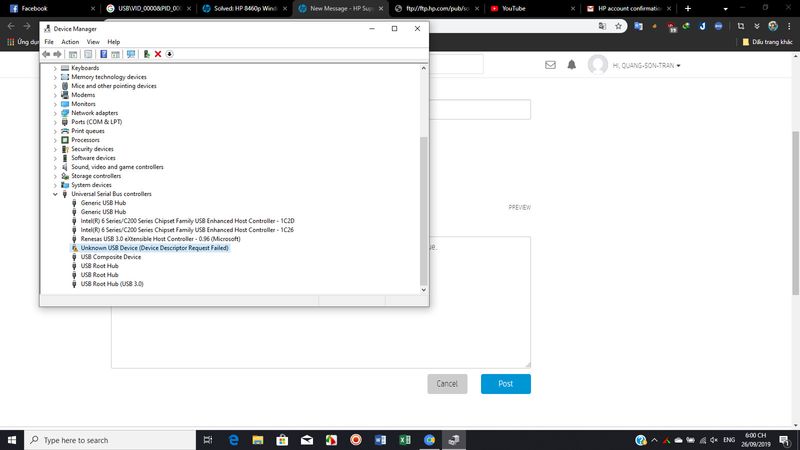Click Scan for hardware changes monitor icon
Image resolution: width=800 pixels, height=450 pixels.
click(x=131, y=54)
